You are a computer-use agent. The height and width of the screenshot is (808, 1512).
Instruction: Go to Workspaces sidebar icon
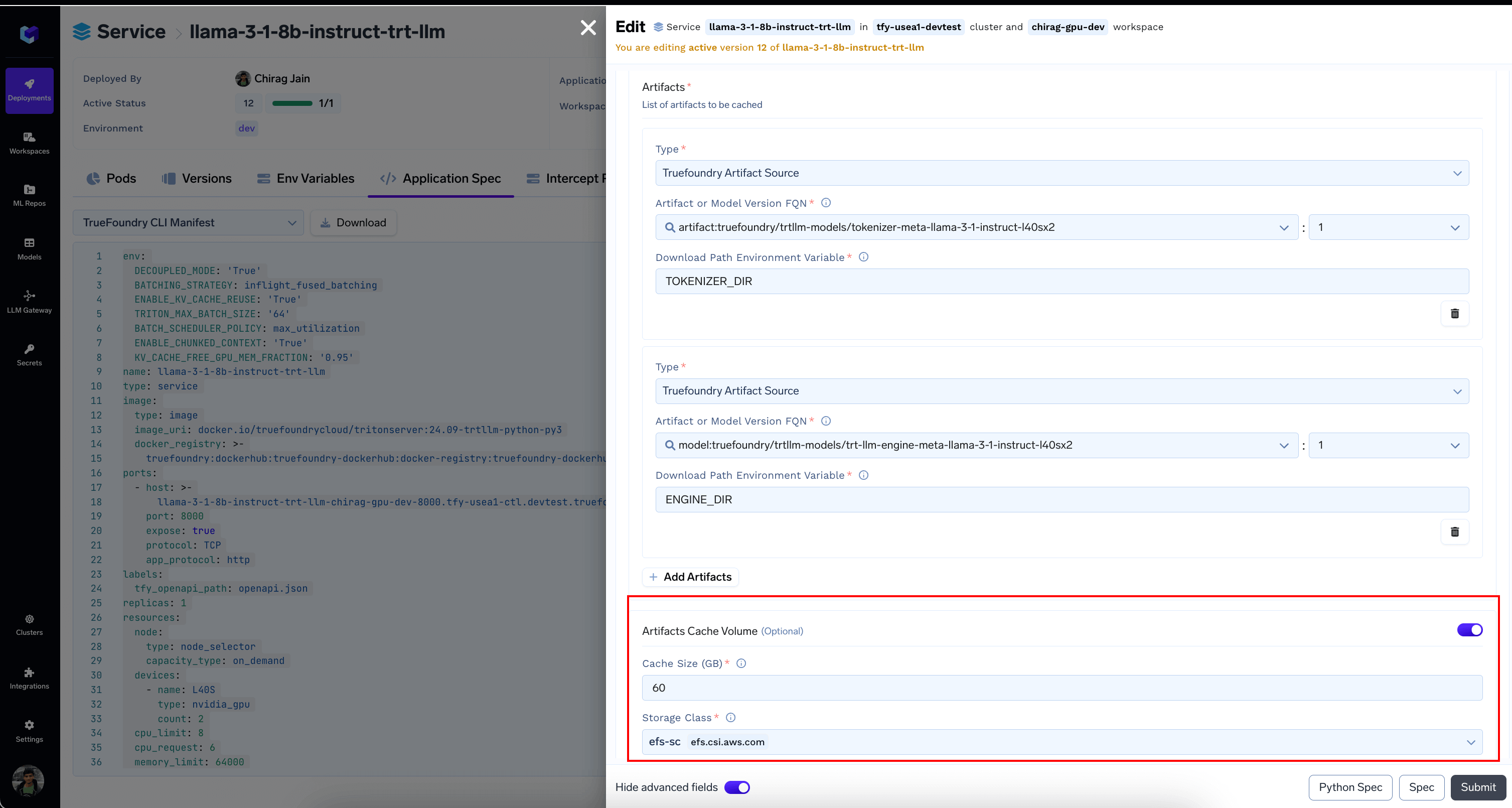30,143
